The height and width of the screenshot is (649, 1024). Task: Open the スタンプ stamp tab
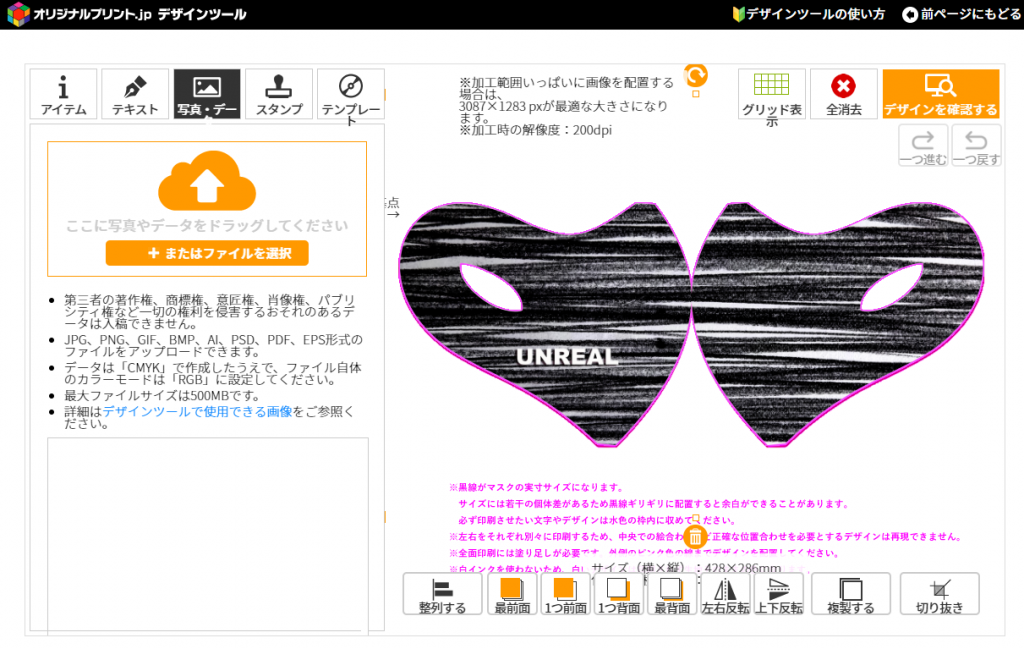tap(279, 94)
